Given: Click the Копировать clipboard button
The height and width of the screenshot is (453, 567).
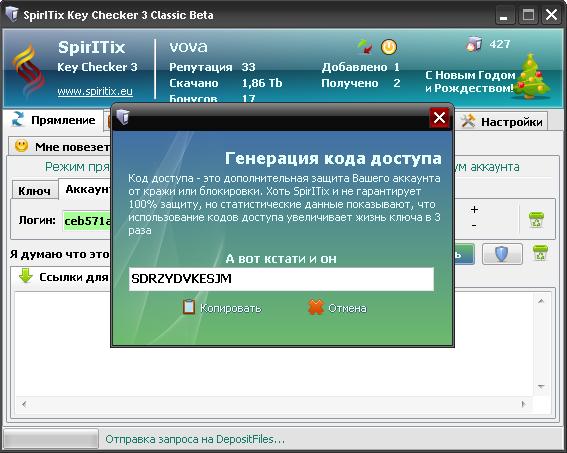Looking at the screenshot, I should coord(222,308).
